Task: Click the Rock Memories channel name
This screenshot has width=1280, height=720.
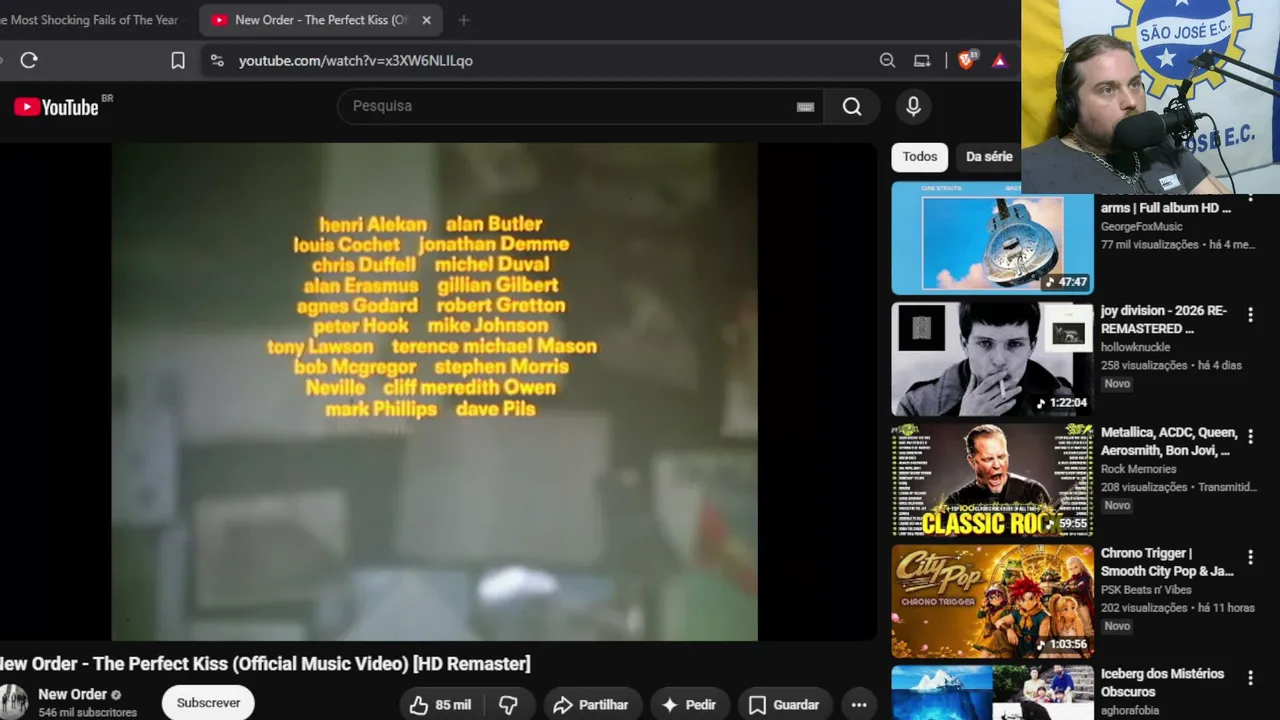Action: (1138, 469)
